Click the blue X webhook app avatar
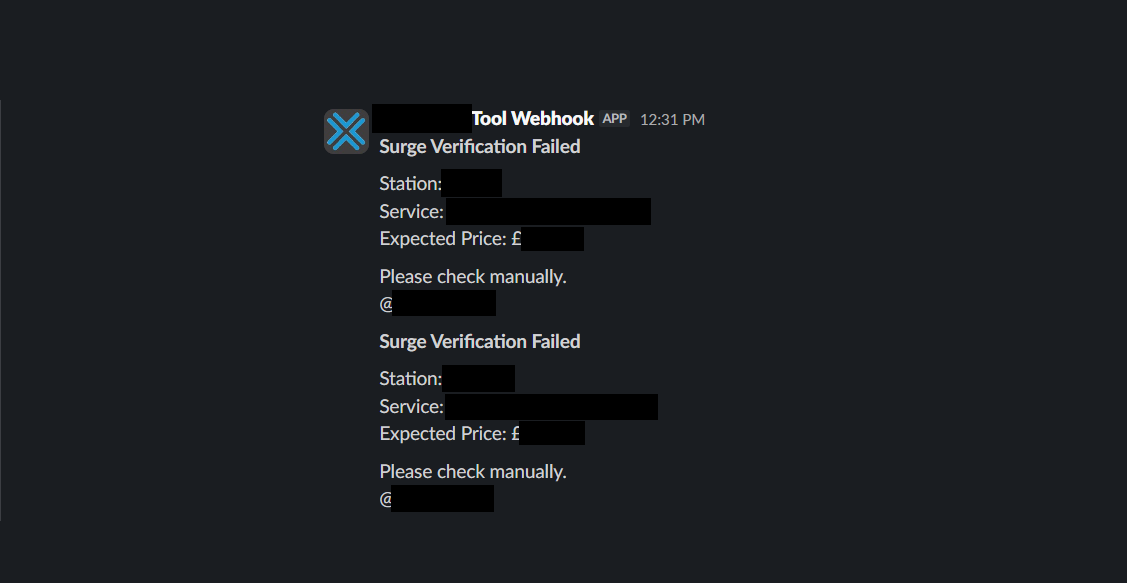This screenshot has height=583, width=1127. pyautogui.click(x=346, y=132)
